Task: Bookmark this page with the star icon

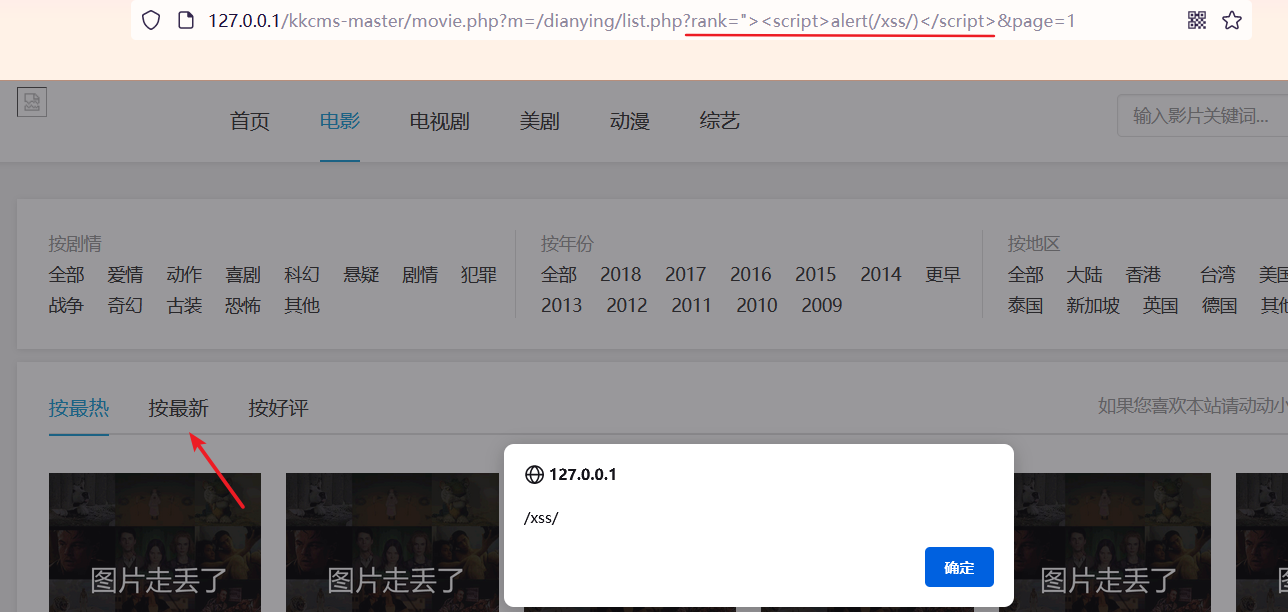Action: [1232, 19]
